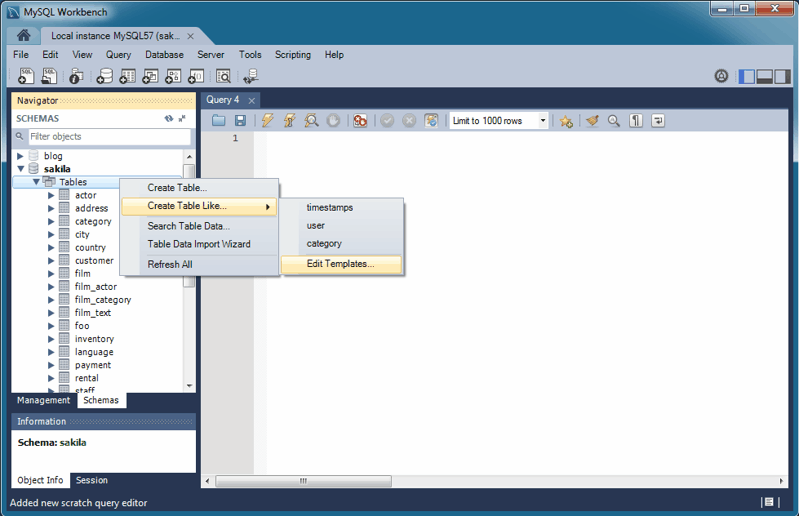Viewport: 799px width, 516px height.
Task: Click the create new schema icon
Action: click(104, 76)
